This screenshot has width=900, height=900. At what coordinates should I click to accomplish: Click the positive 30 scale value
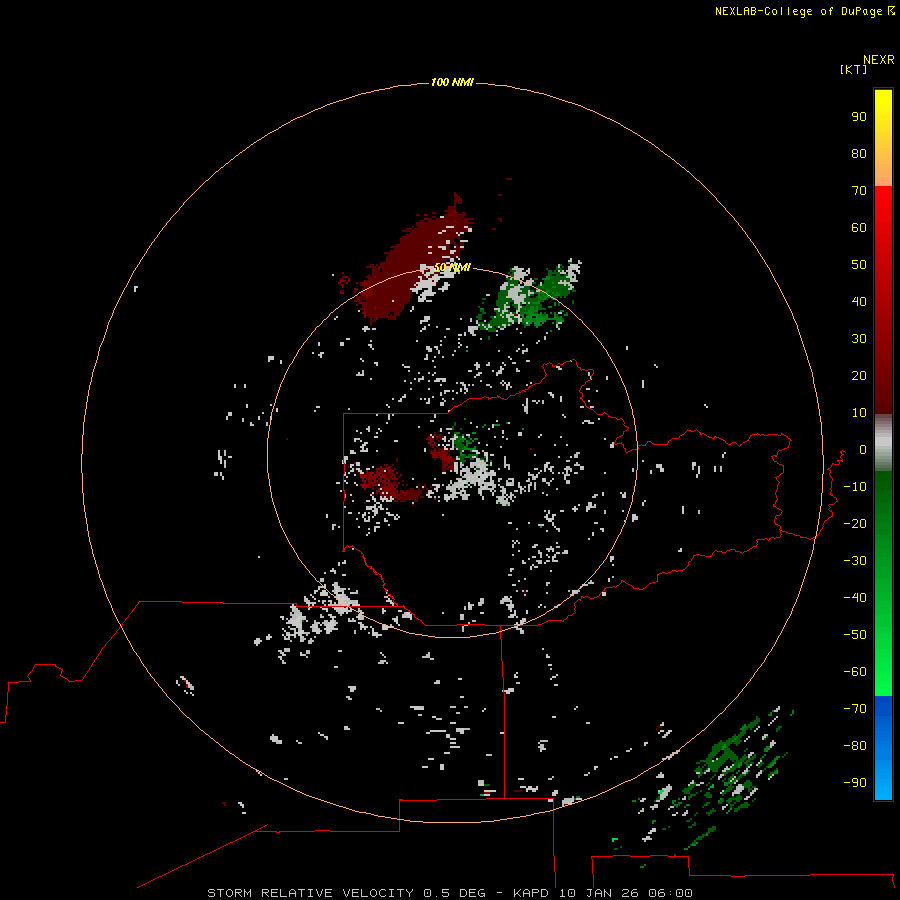click(859, 339)
